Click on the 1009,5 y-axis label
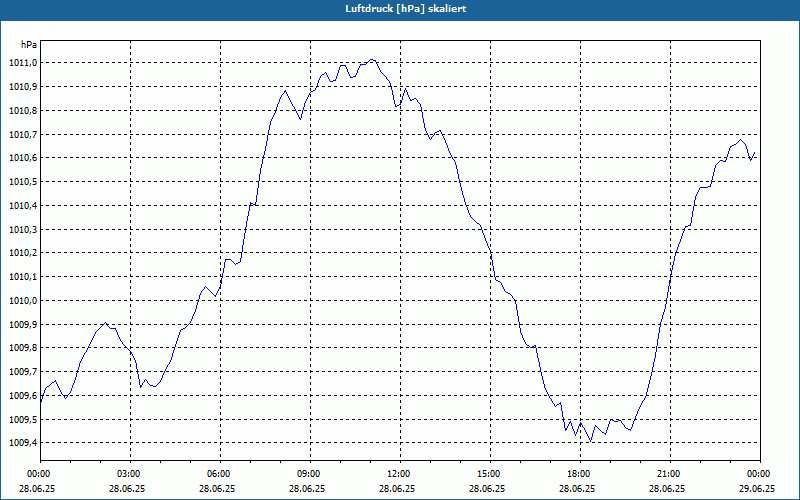The width and height of the screenshot is (800, 500). coord(23,419)
